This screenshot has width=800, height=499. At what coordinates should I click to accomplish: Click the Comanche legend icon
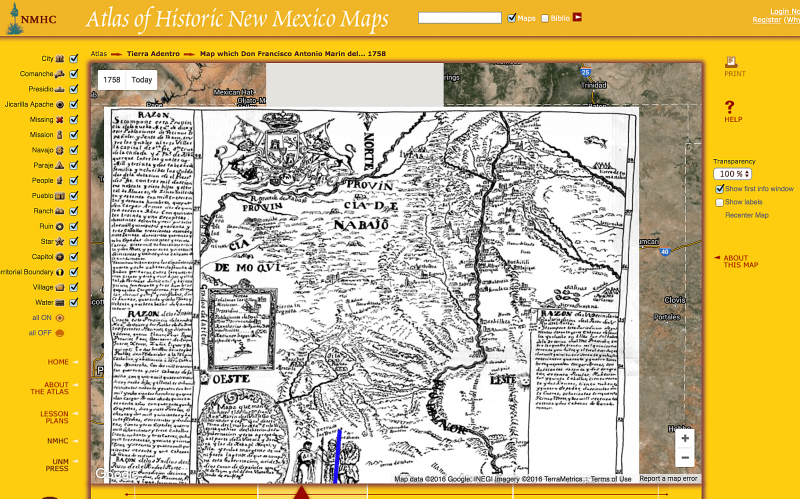[60, 74]
